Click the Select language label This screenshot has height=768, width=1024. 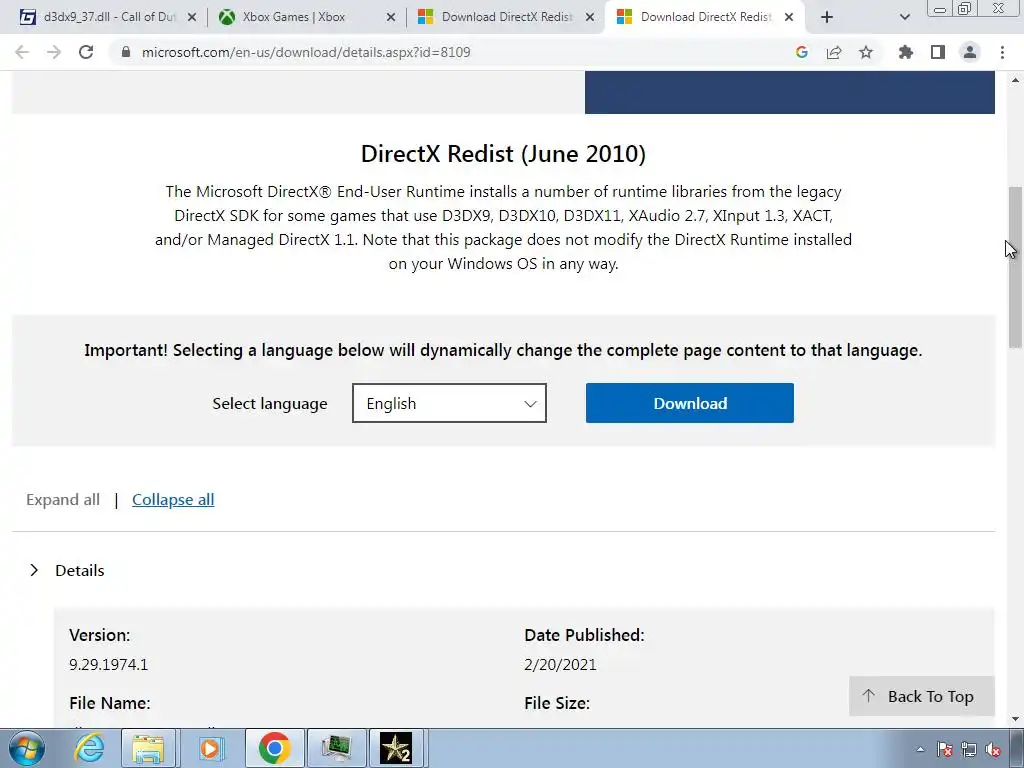coord(270,404)
